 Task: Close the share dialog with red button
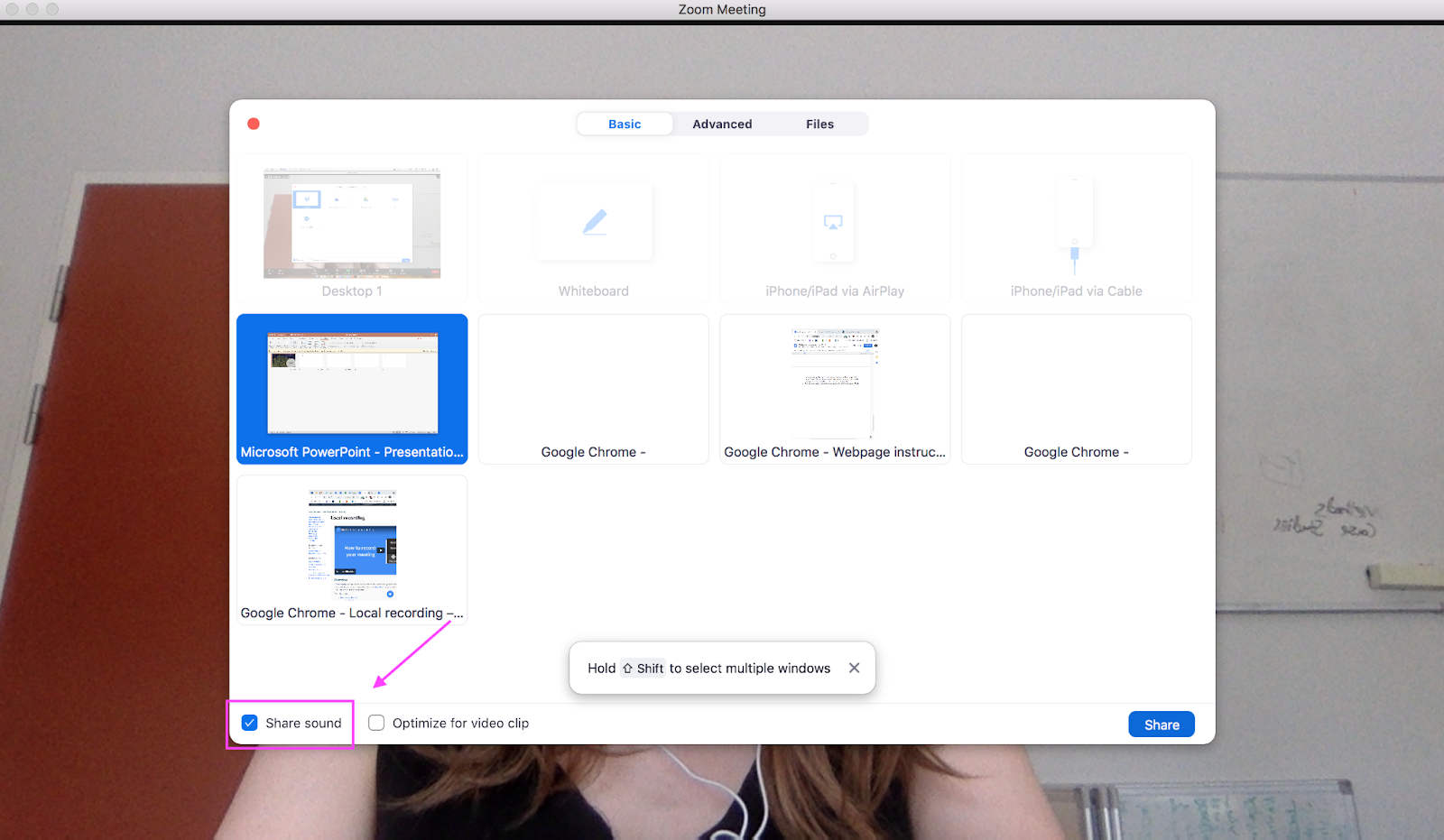(x=254, y=124)
